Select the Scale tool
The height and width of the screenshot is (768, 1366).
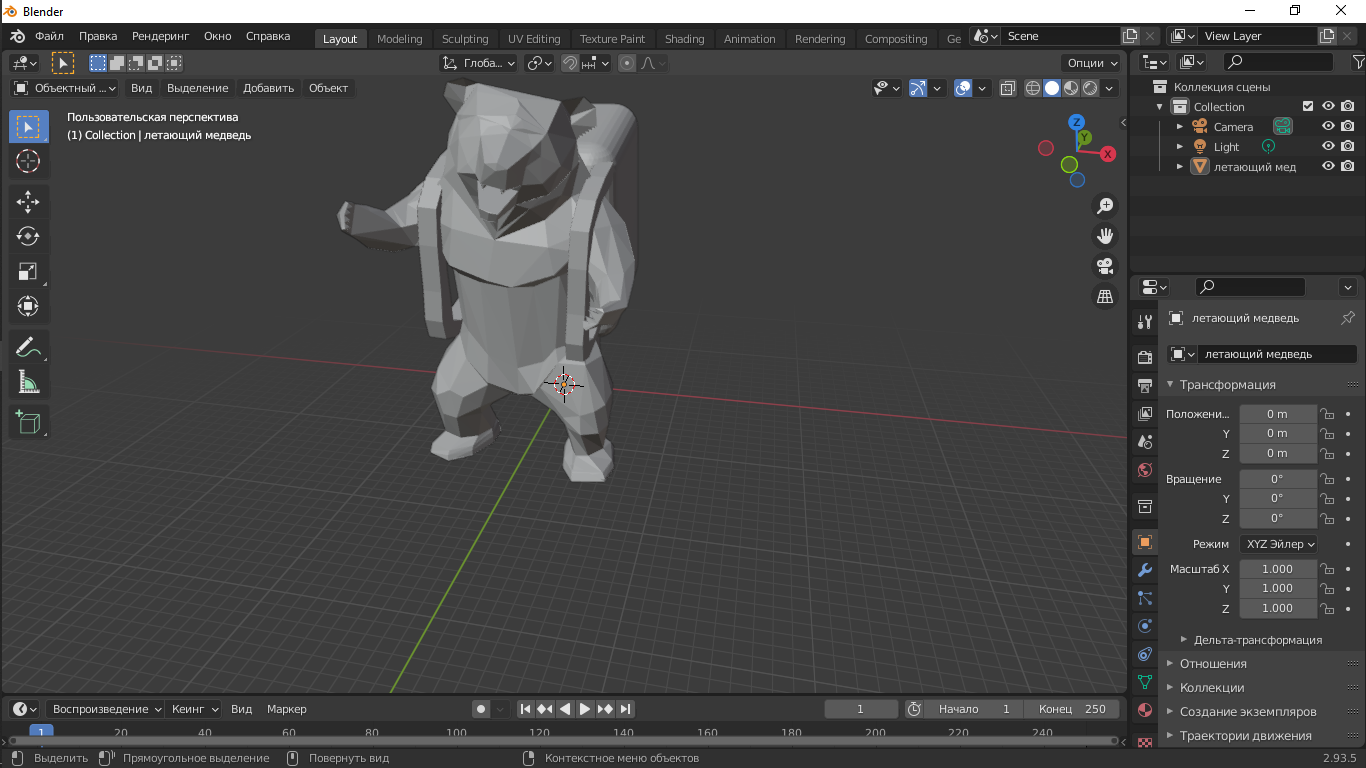tap(28, 271)
